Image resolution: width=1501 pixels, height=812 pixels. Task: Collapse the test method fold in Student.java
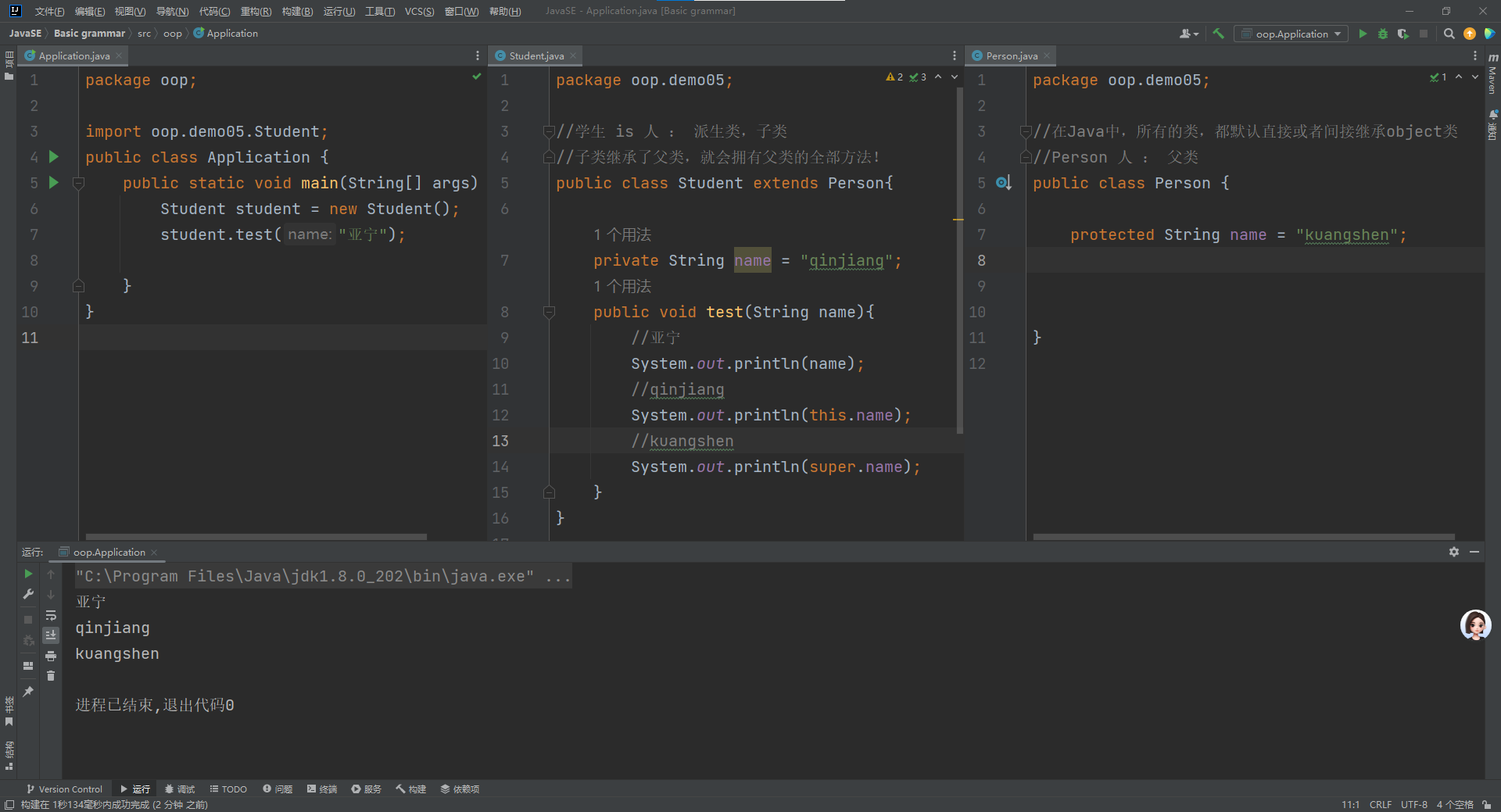[549, 312]
